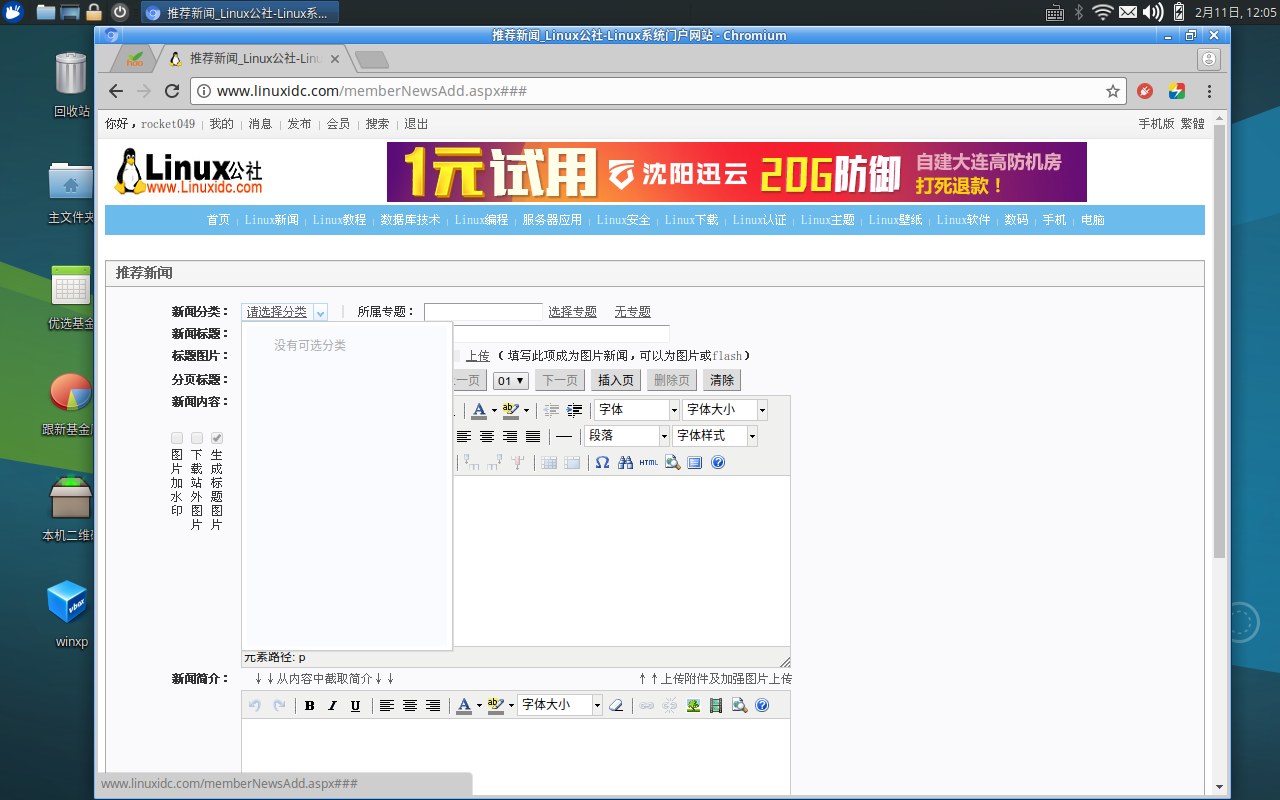The image size is (1280, 800).
Task: Click the outdent icon in news content editor
Action: 551,410
